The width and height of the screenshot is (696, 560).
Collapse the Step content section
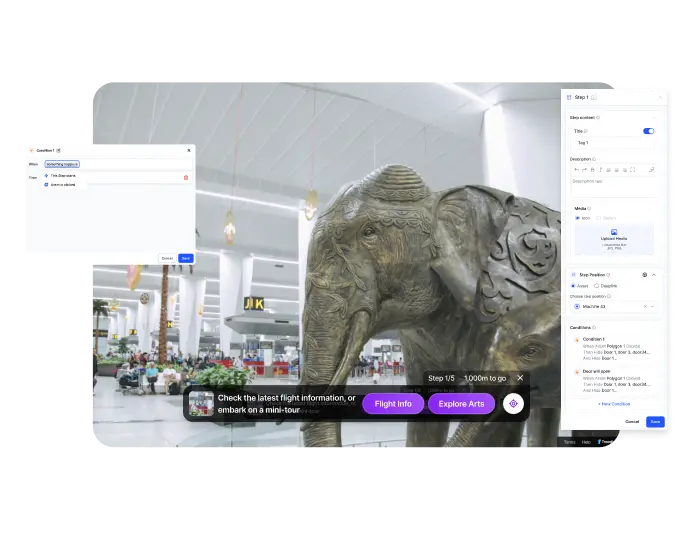click(654, 118)
